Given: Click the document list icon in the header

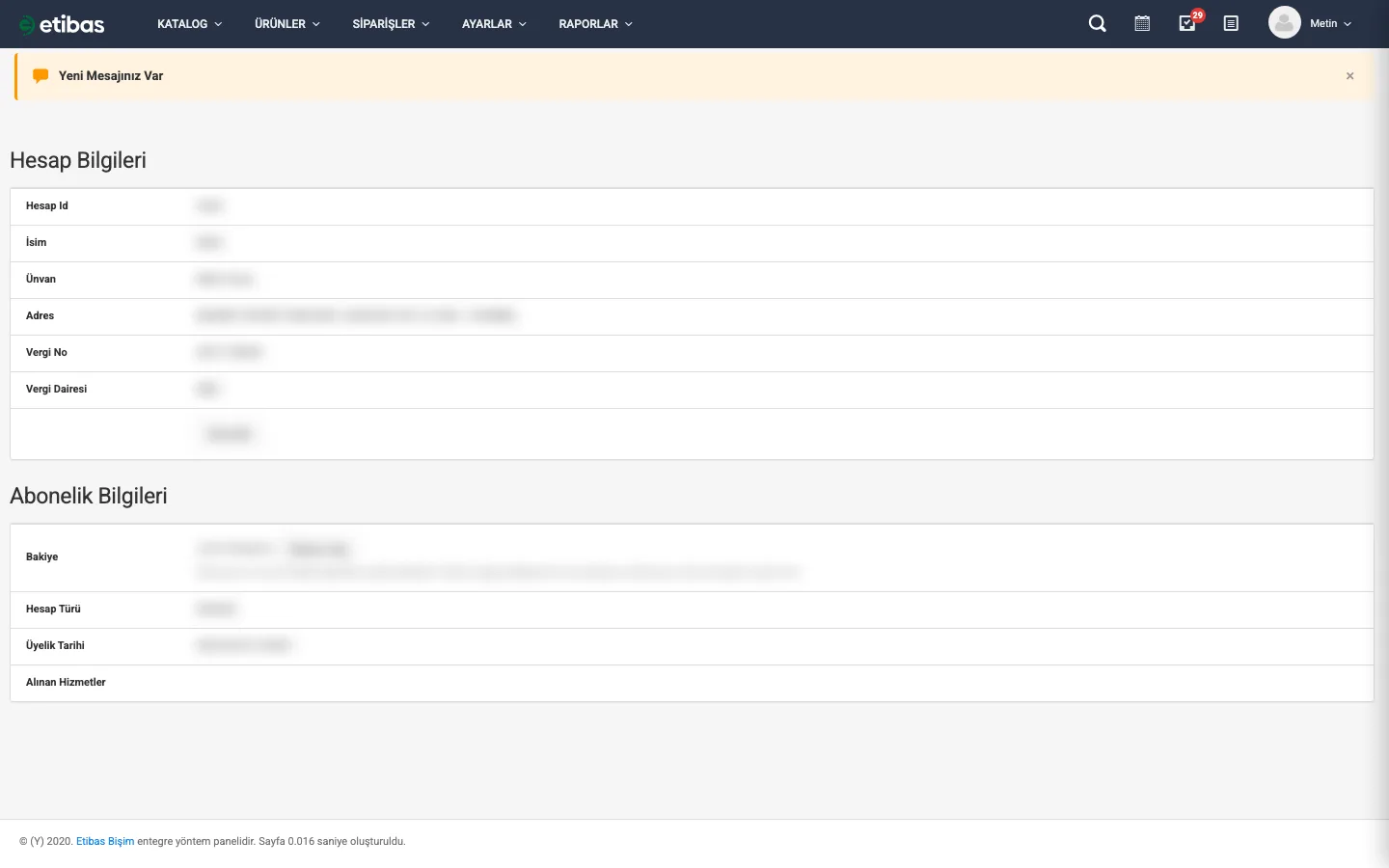Looking at the screenshot, I should (1231, 24).
